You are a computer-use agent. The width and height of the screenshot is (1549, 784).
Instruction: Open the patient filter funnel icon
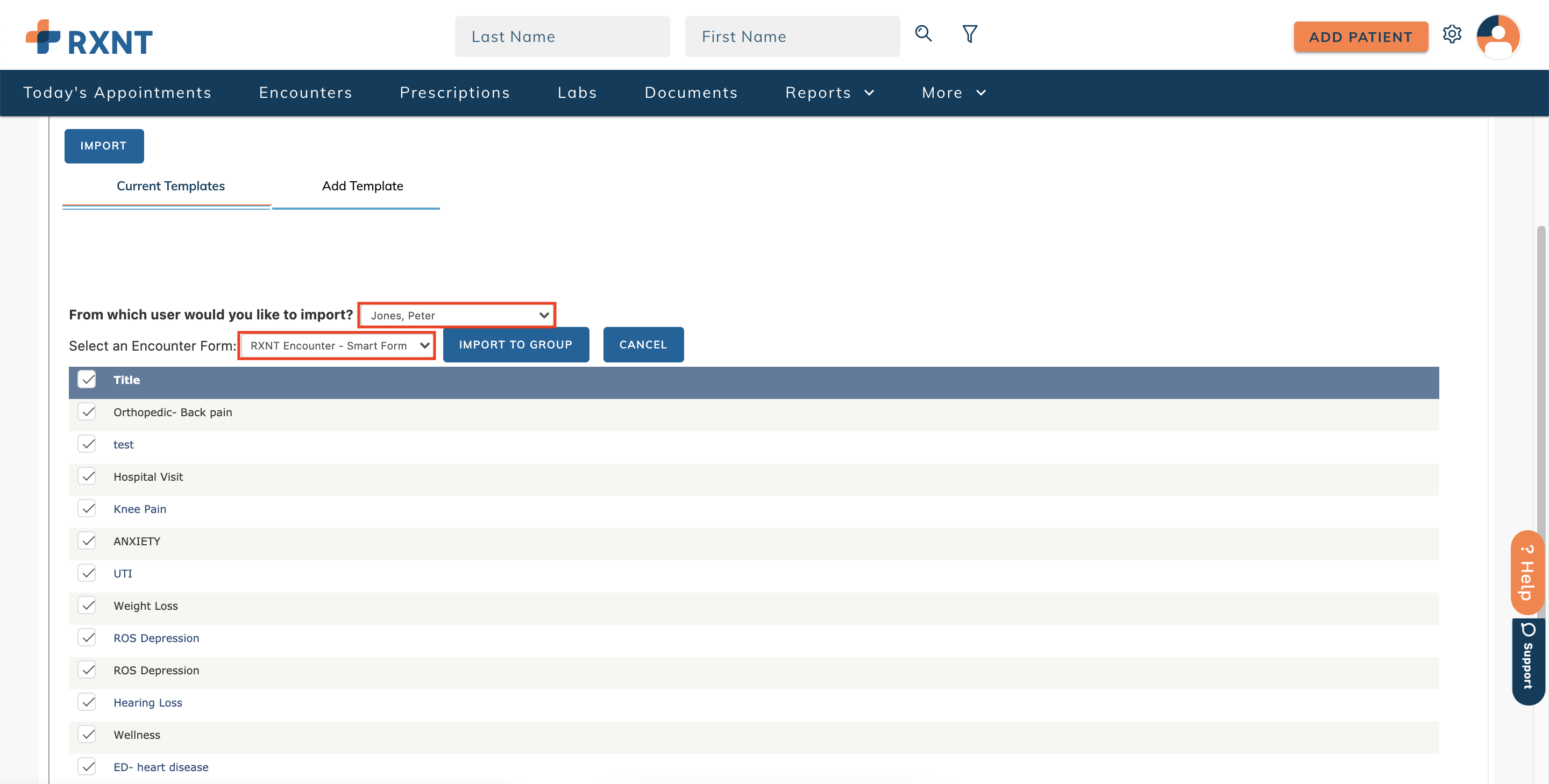[969, 34]
